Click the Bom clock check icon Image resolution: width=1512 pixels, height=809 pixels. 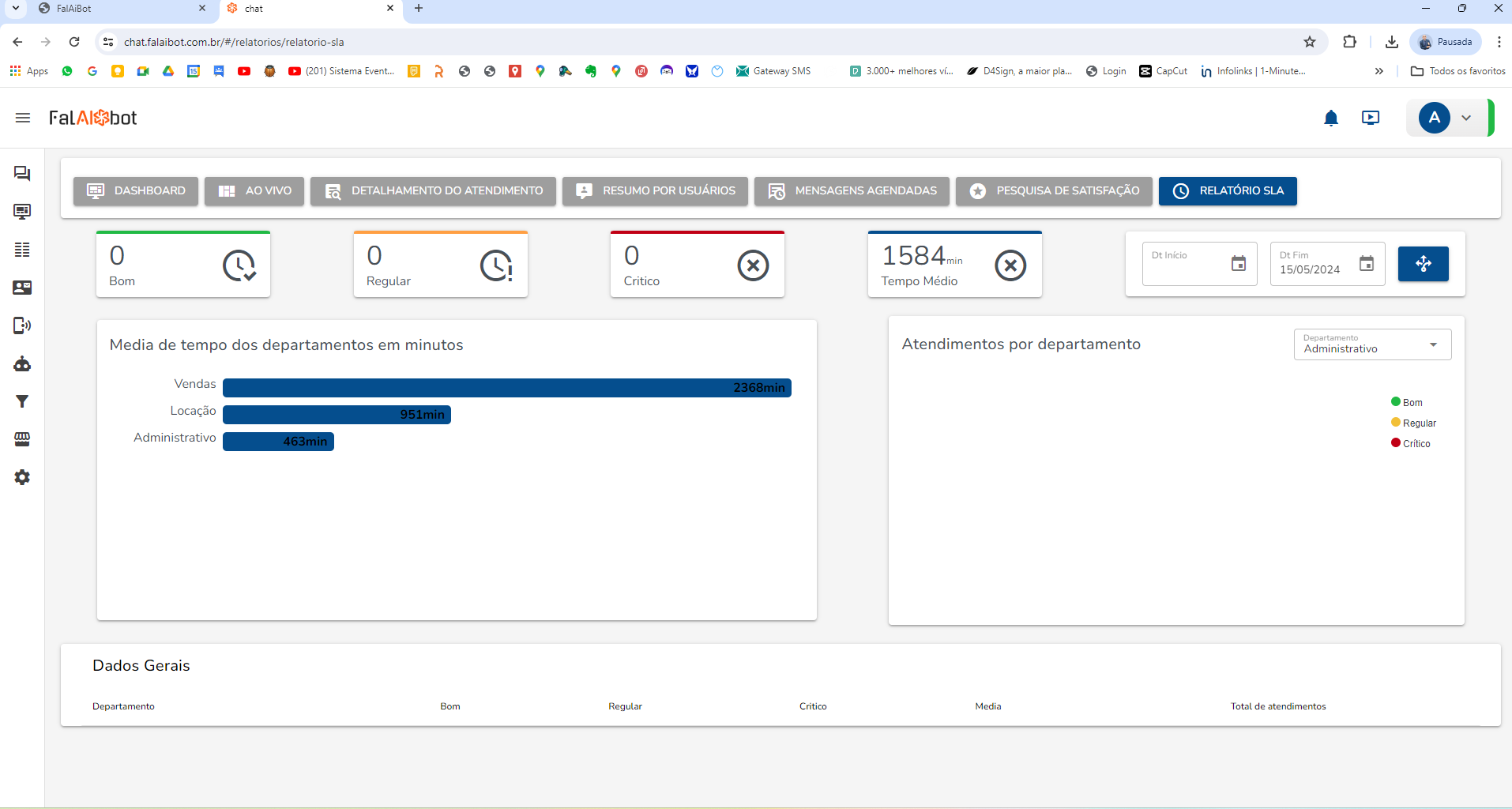pos(239,265)
